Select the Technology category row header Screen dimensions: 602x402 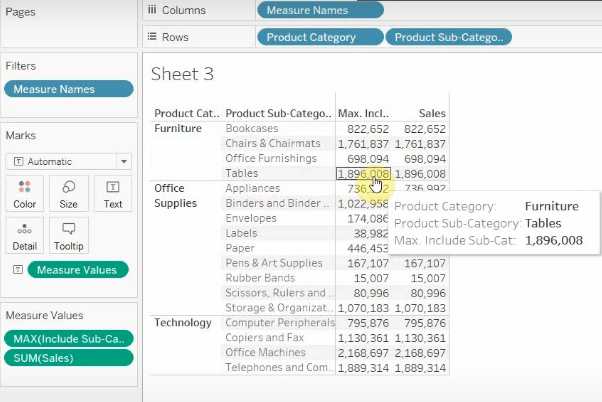pyautogui.click(x=183, y=323)
